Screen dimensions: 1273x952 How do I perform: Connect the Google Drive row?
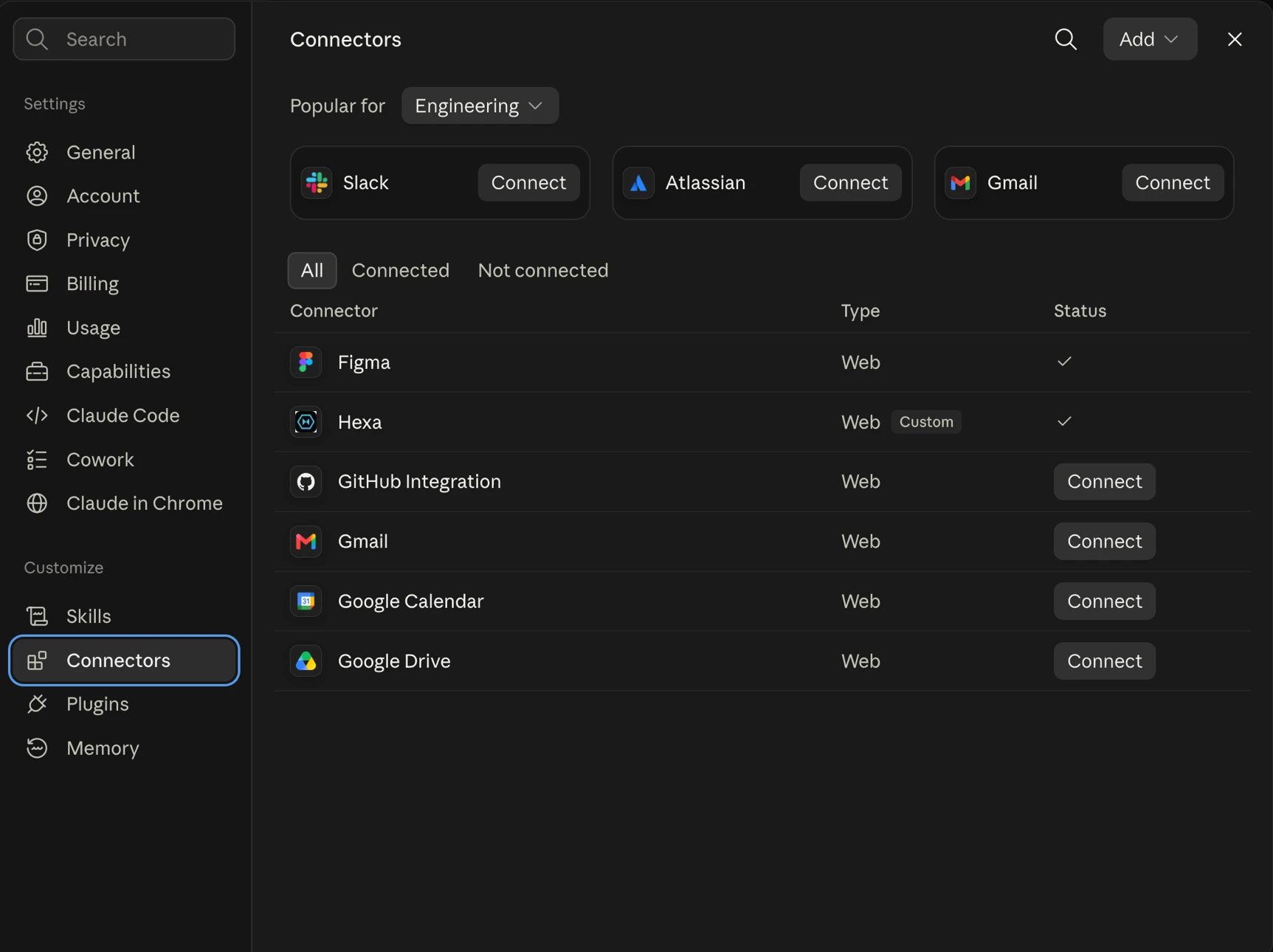click(1105, 660)
